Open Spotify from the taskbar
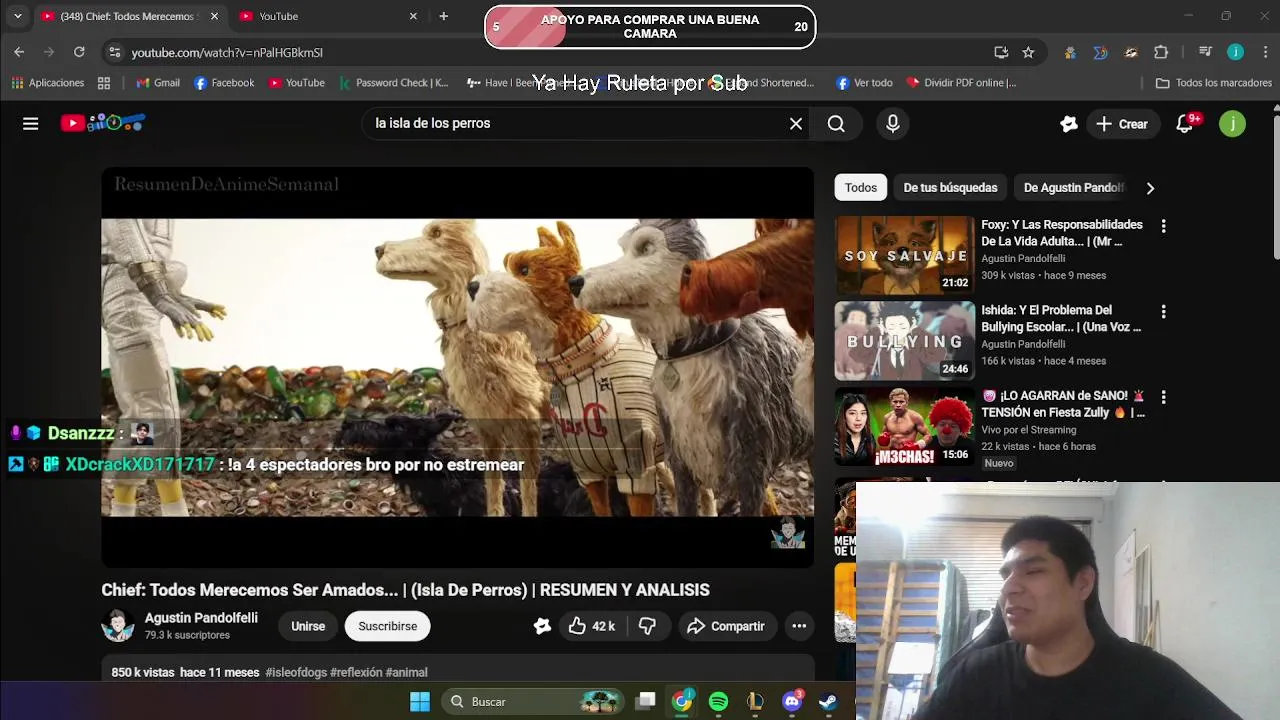The image size is (1280, 720). [718, 702]
